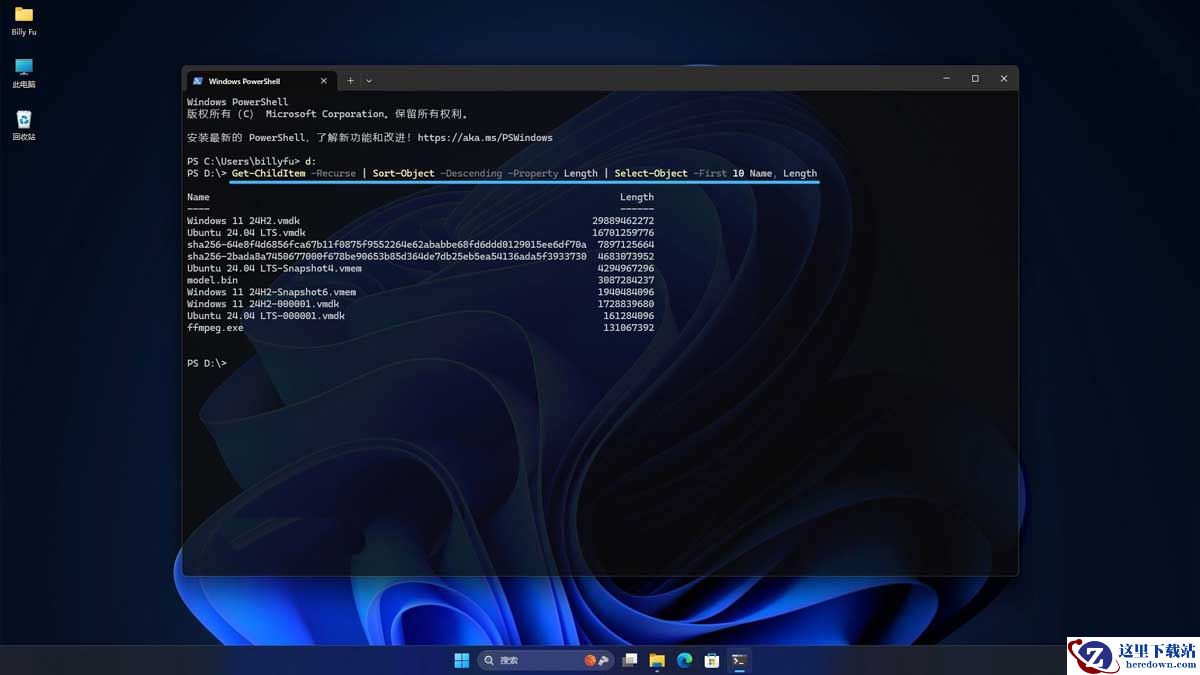
Task: Click the length value 131067392
Action: tap(629, 328)
